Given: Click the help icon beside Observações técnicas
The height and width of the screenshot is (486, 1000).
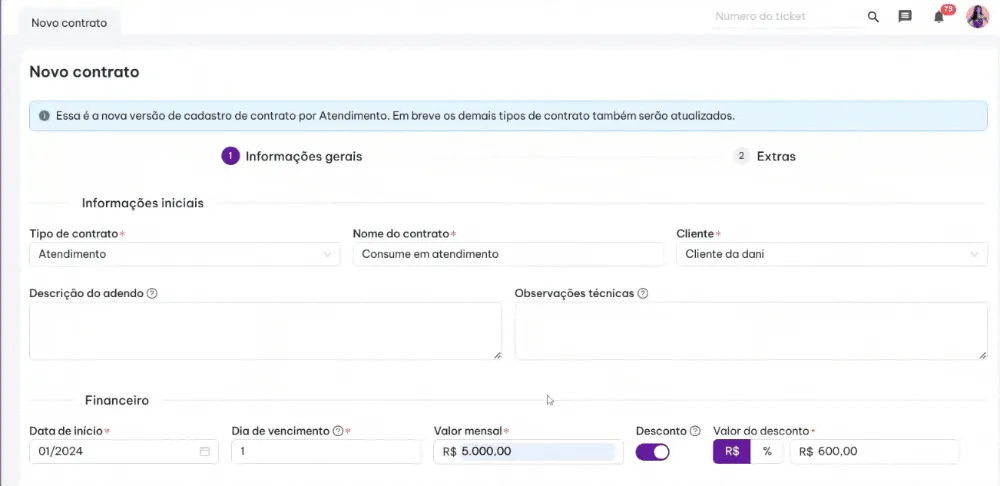Looking at the screenshot, I should 643,294.
